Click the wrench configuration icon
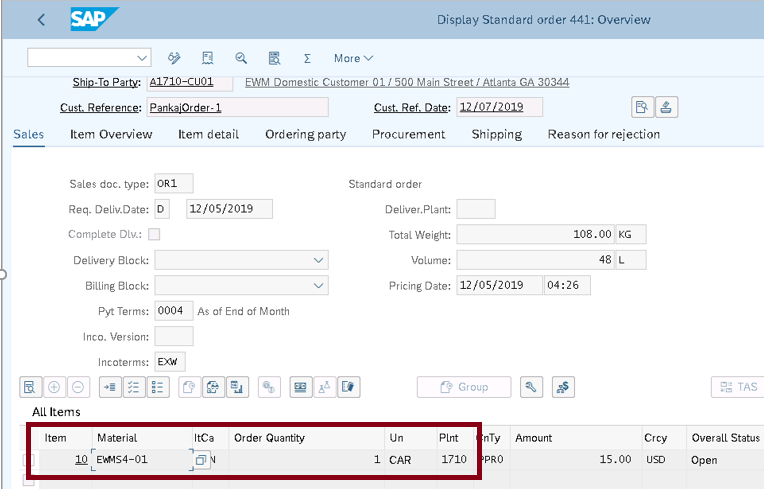The image size is (764, 489). (x=532, y=387)
